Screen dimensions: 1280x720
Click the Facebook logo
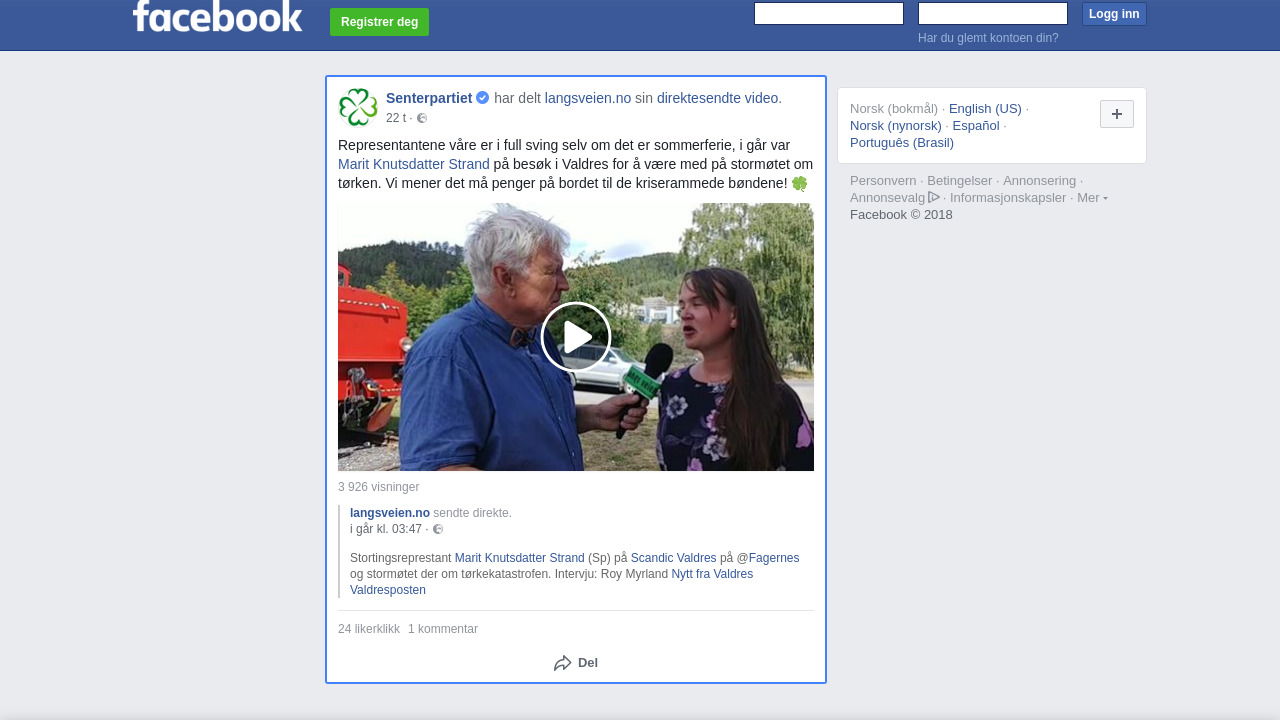(x=217, y=16)
